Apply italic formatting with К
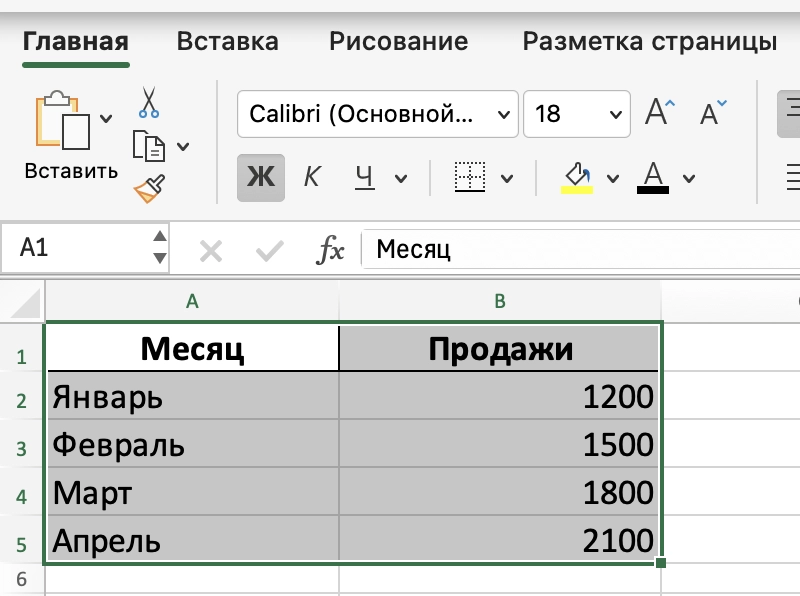 pyautogui.click(x=311, y=177)
